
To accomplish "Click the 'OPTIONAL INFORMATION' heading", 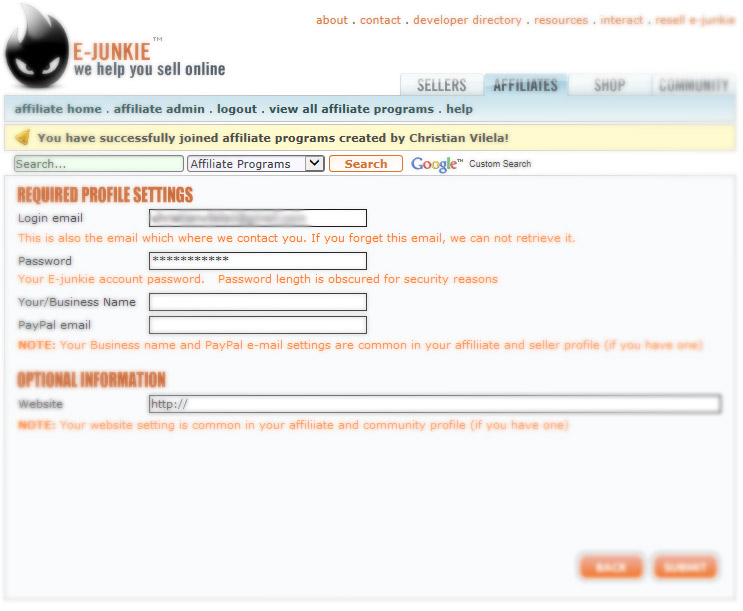I will [x=91, y=380].
